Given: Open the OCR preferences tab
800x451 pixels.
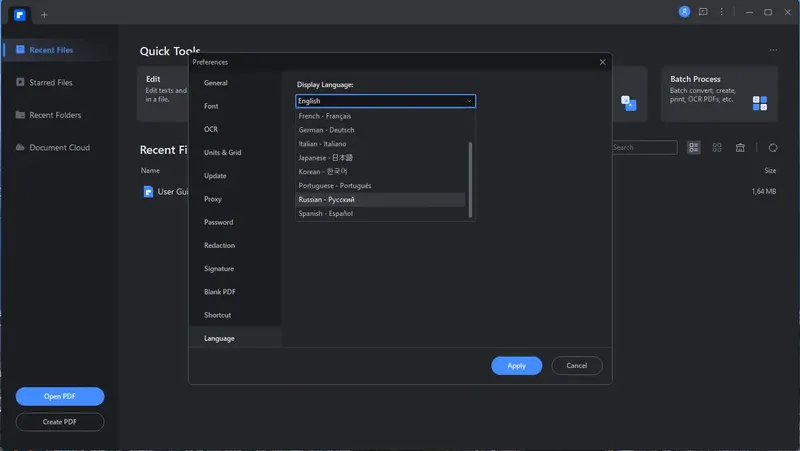Looking at the screenshot, I should 235,129.
